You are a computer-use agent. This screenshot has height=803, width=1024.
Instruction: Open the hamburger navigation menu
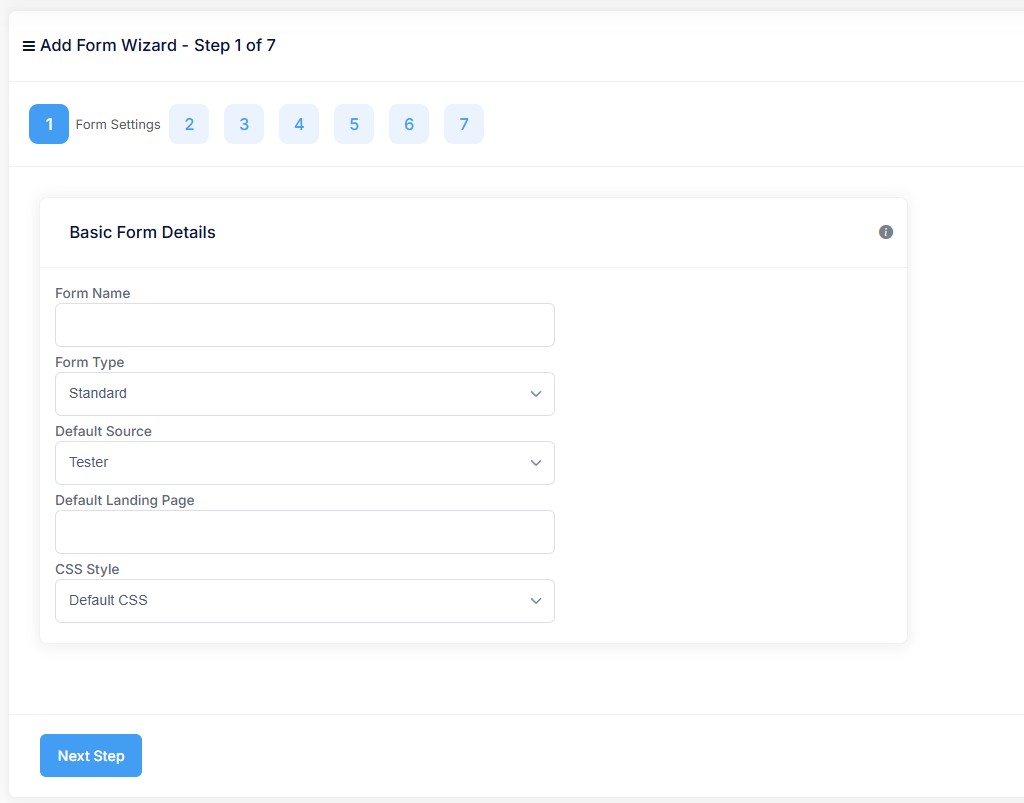click(29, 45)
